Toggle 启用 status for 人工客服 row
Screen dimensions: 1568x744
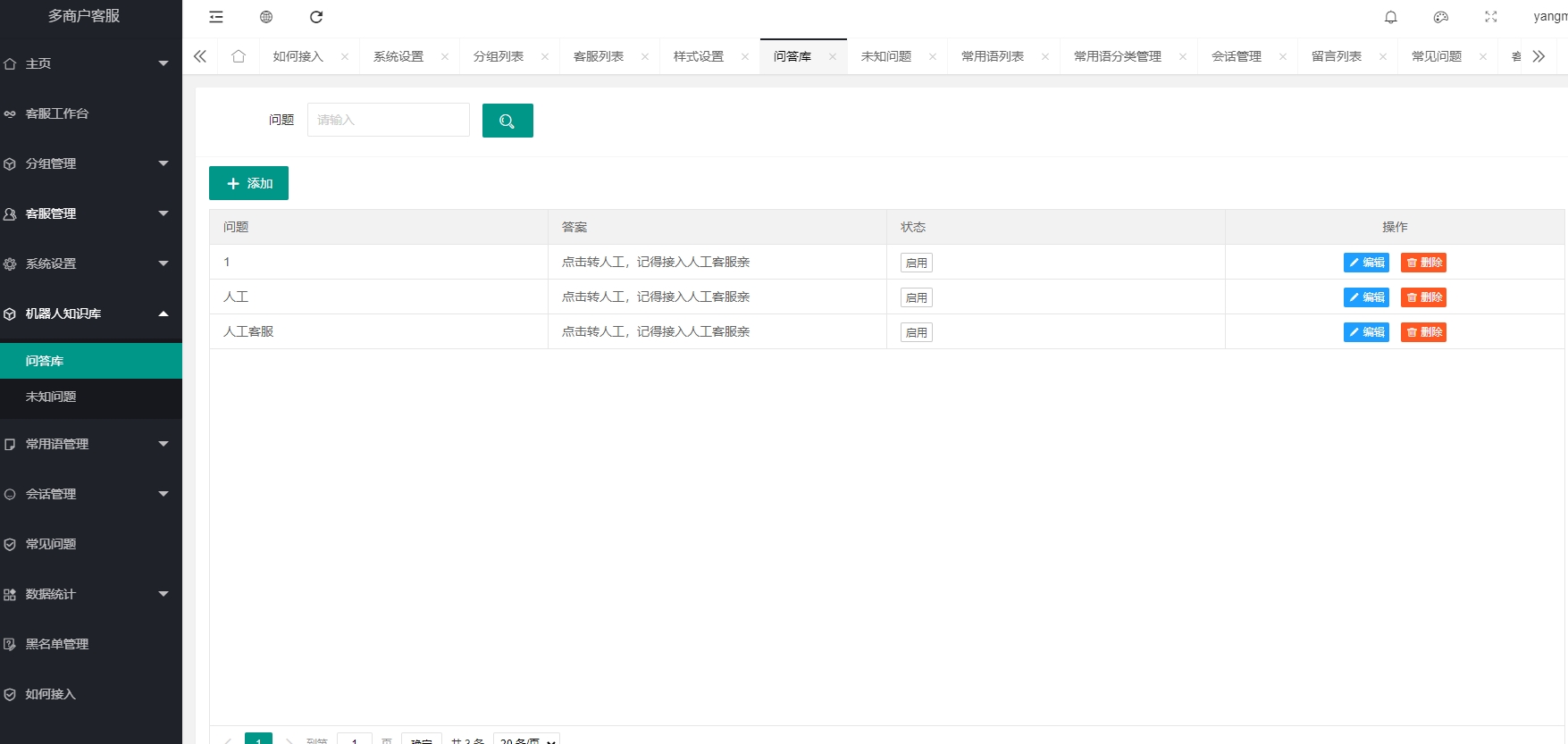[917, 332]
